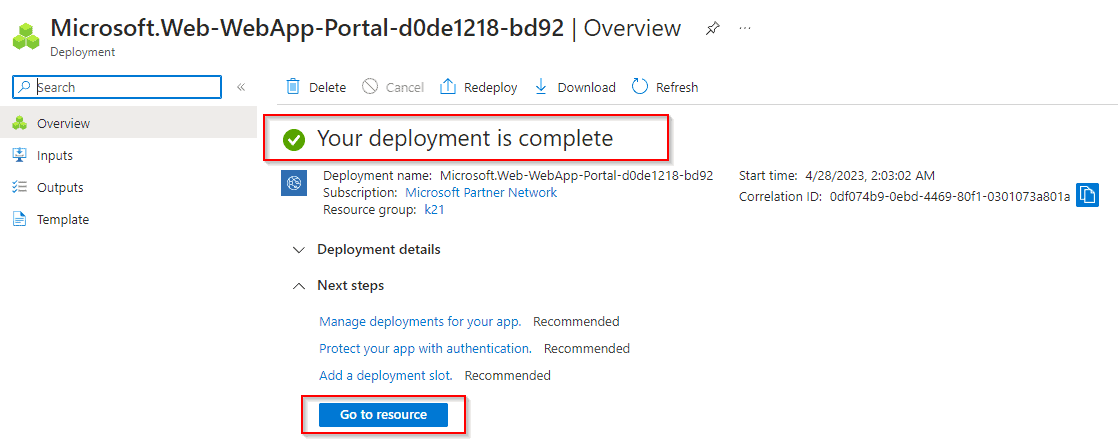Select Overview in the left menu
This screenshot has height=441, width=1118.
click(63, 123)
